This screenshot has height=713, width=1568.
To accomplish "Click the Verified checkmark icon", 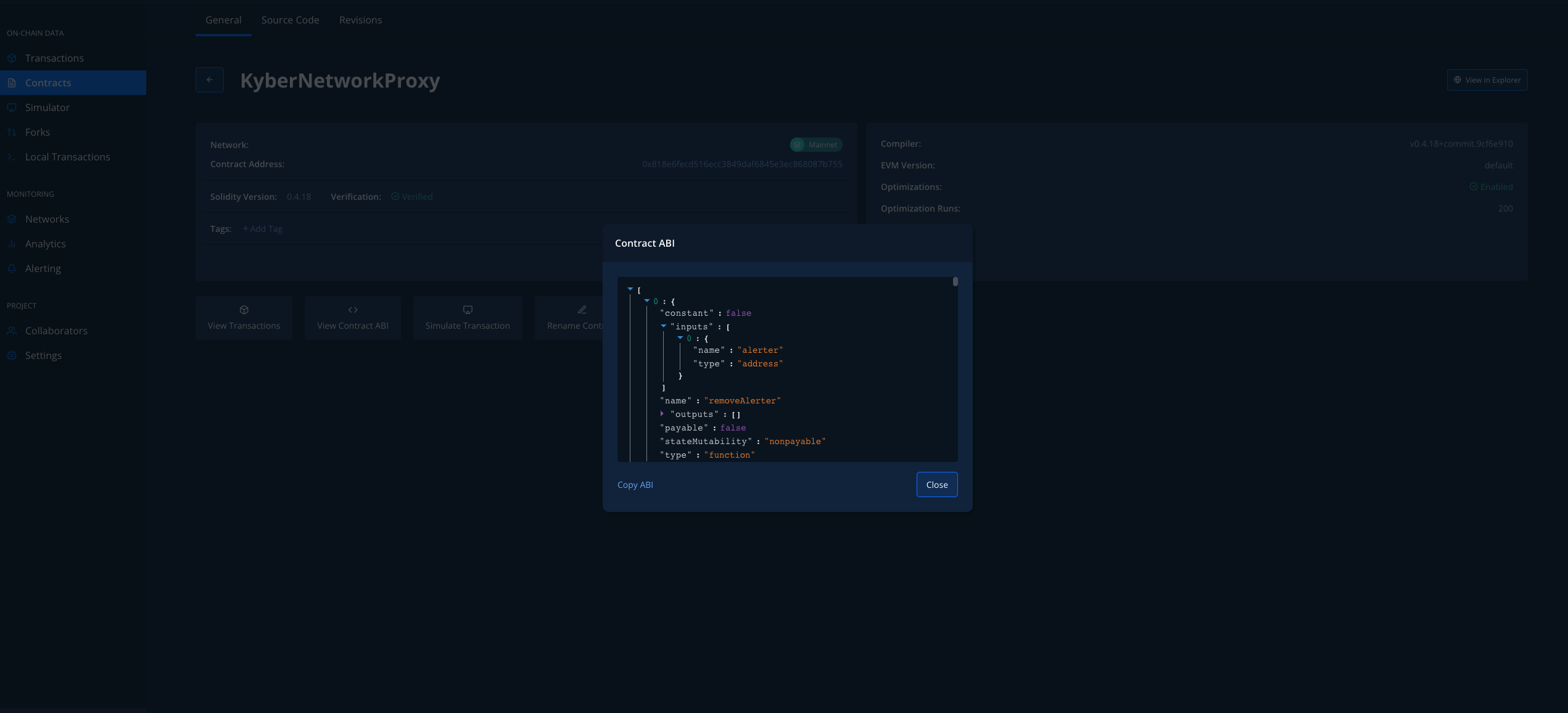I will (395, 196).
